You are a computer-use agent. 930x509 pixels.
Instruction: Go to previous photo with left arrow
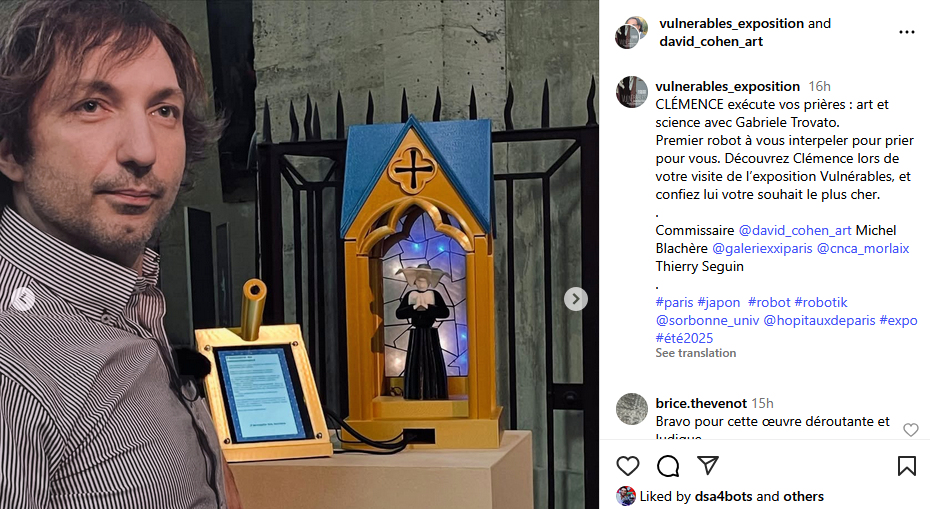tap(23, 299)
